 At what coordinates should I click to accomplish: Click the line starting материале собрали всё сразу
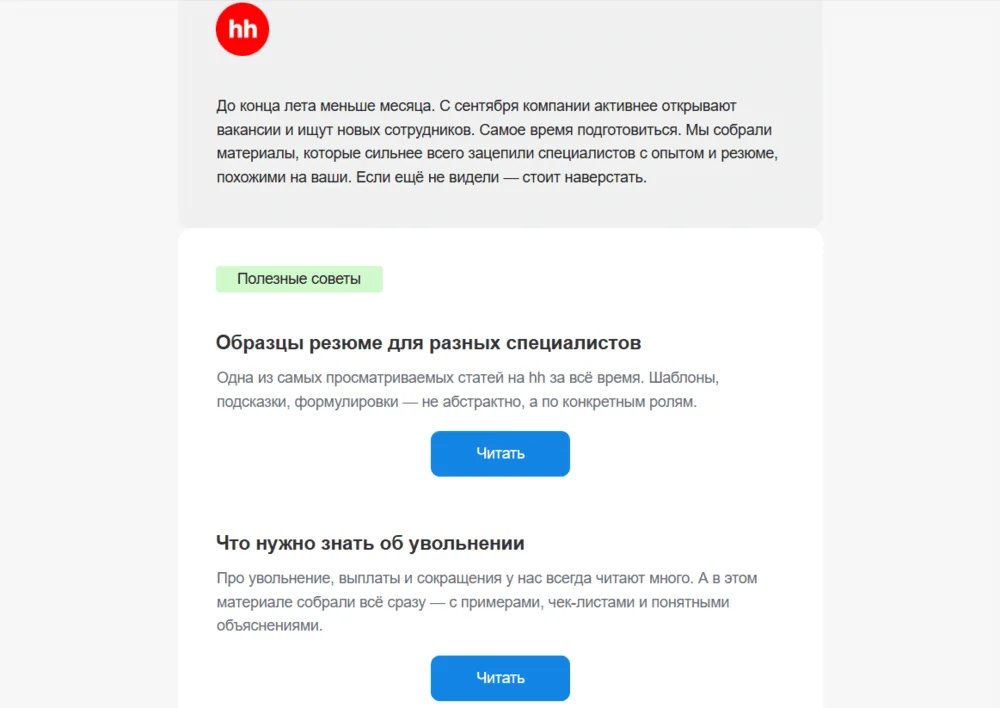473,602
